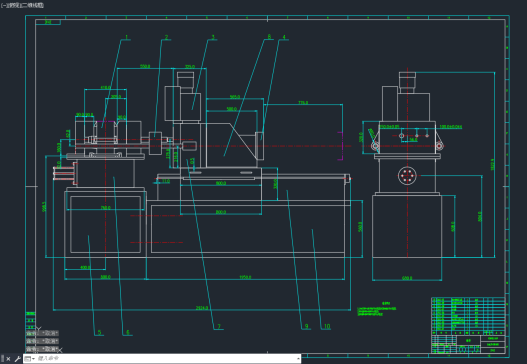The image size is (527, 364).
Task: Select the 410.0 dimension text
Action: pos(105,87)
